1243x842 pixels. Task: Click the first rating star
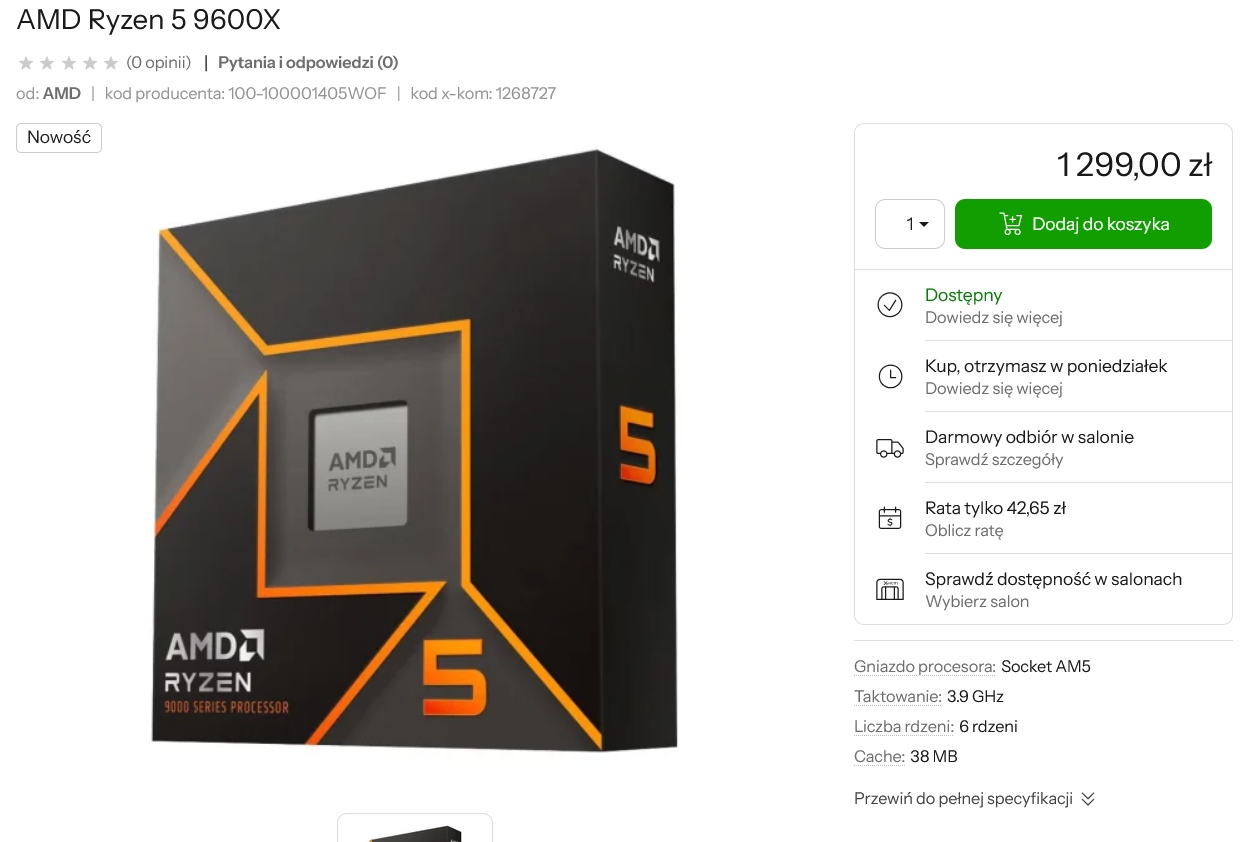point(26,63)
